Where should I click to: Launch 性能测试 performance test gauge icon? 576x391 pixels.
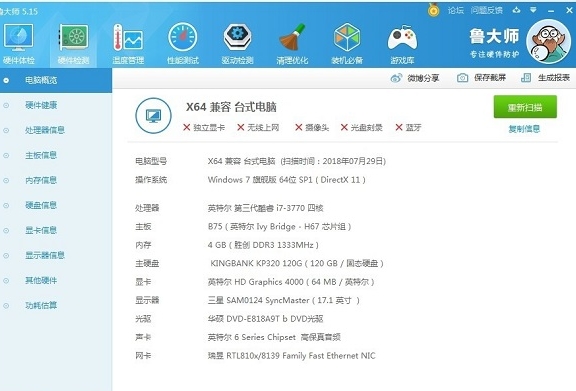[183, 37]
